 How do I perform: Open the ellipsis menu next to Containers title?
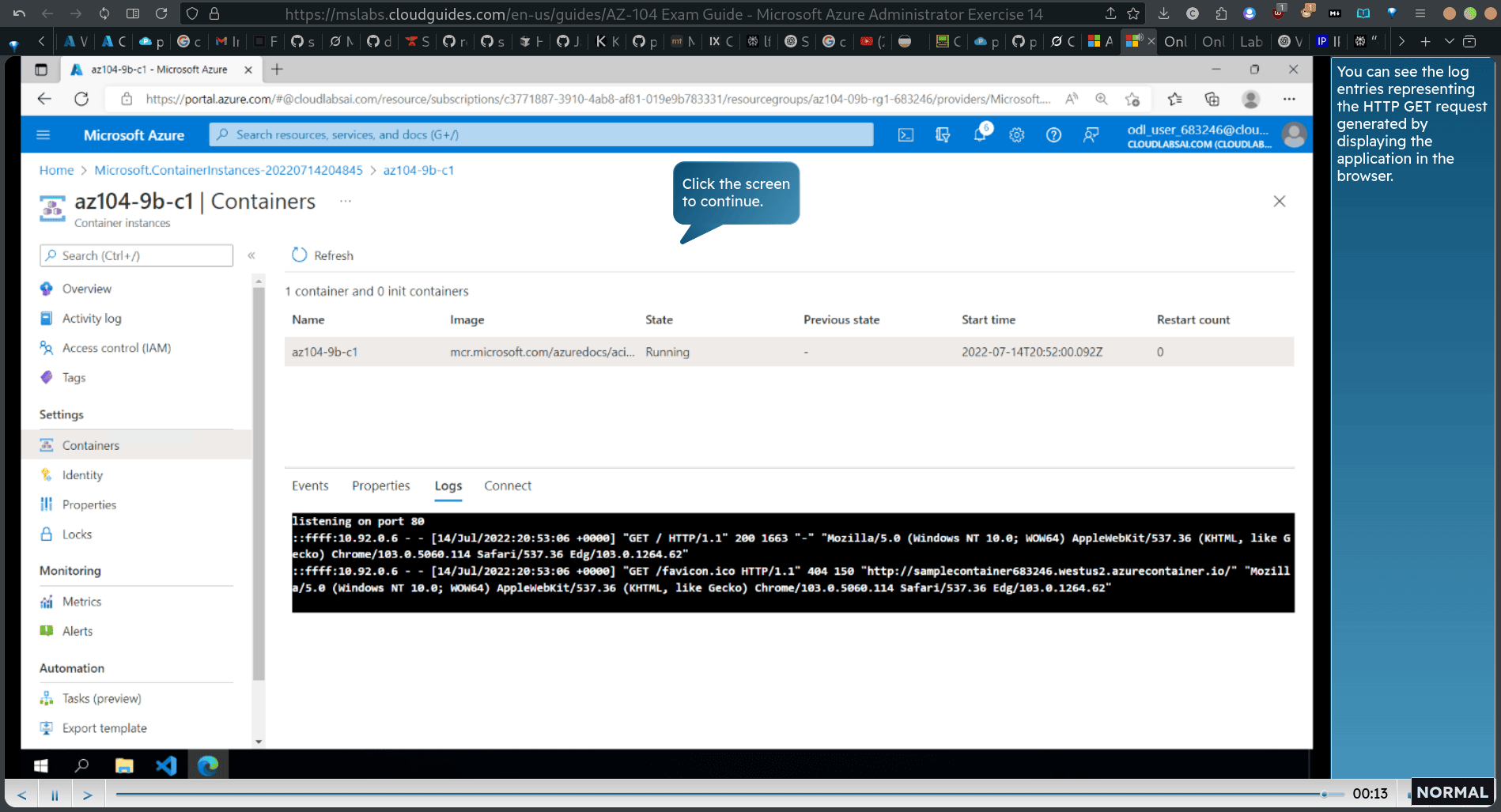346,202
